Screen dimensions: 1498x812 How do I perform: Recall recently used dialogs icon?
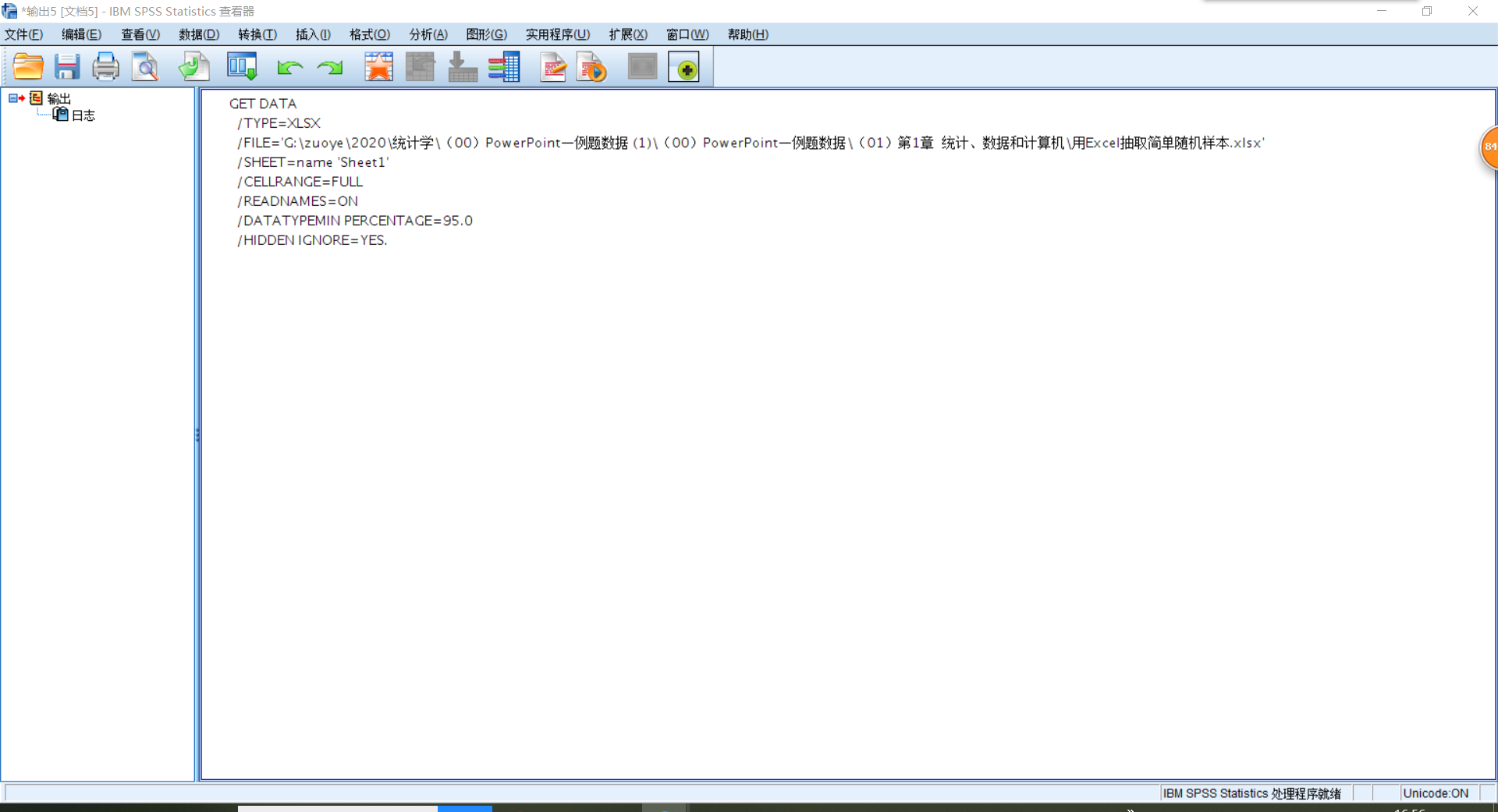pyautogui.click(x=242, y=67)
